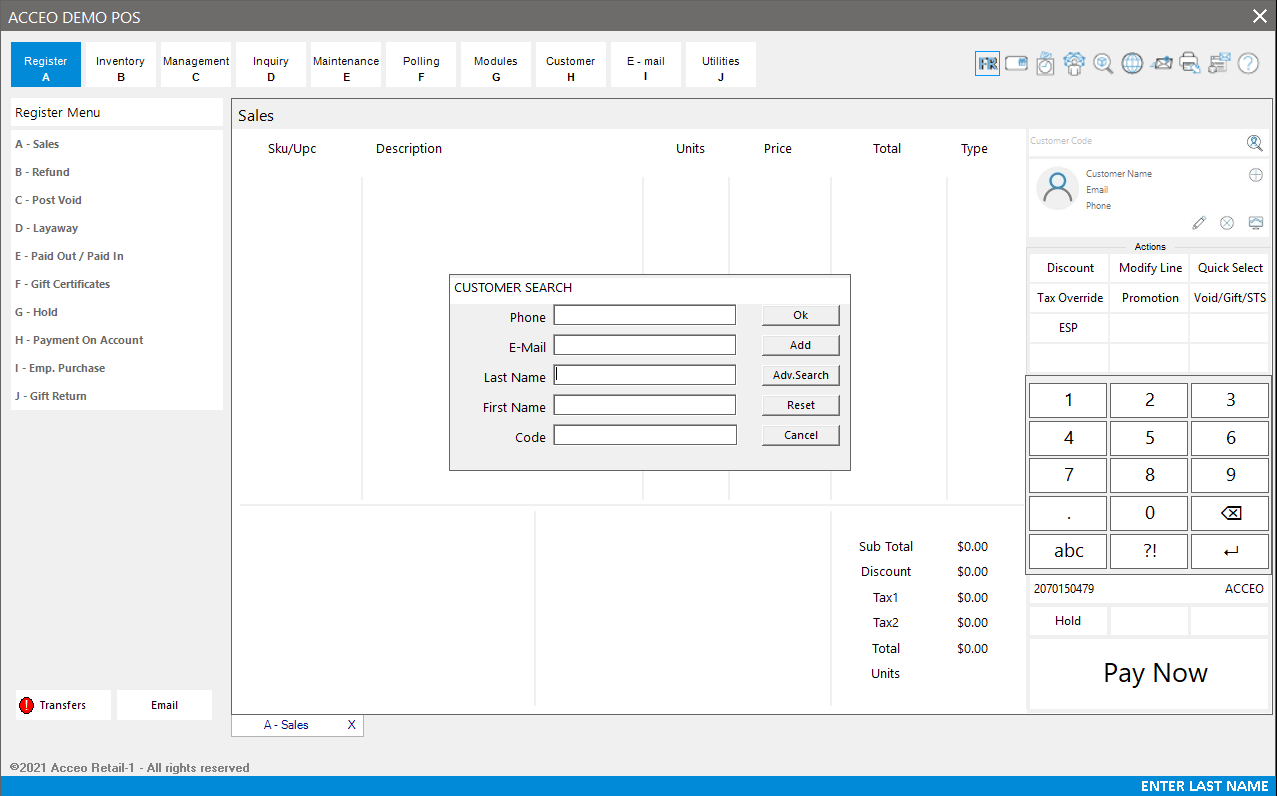Open the Help question mark icon
The width and height of the screenshot is (1277, 796).
pyautogui.click(x=1248, y=63)
